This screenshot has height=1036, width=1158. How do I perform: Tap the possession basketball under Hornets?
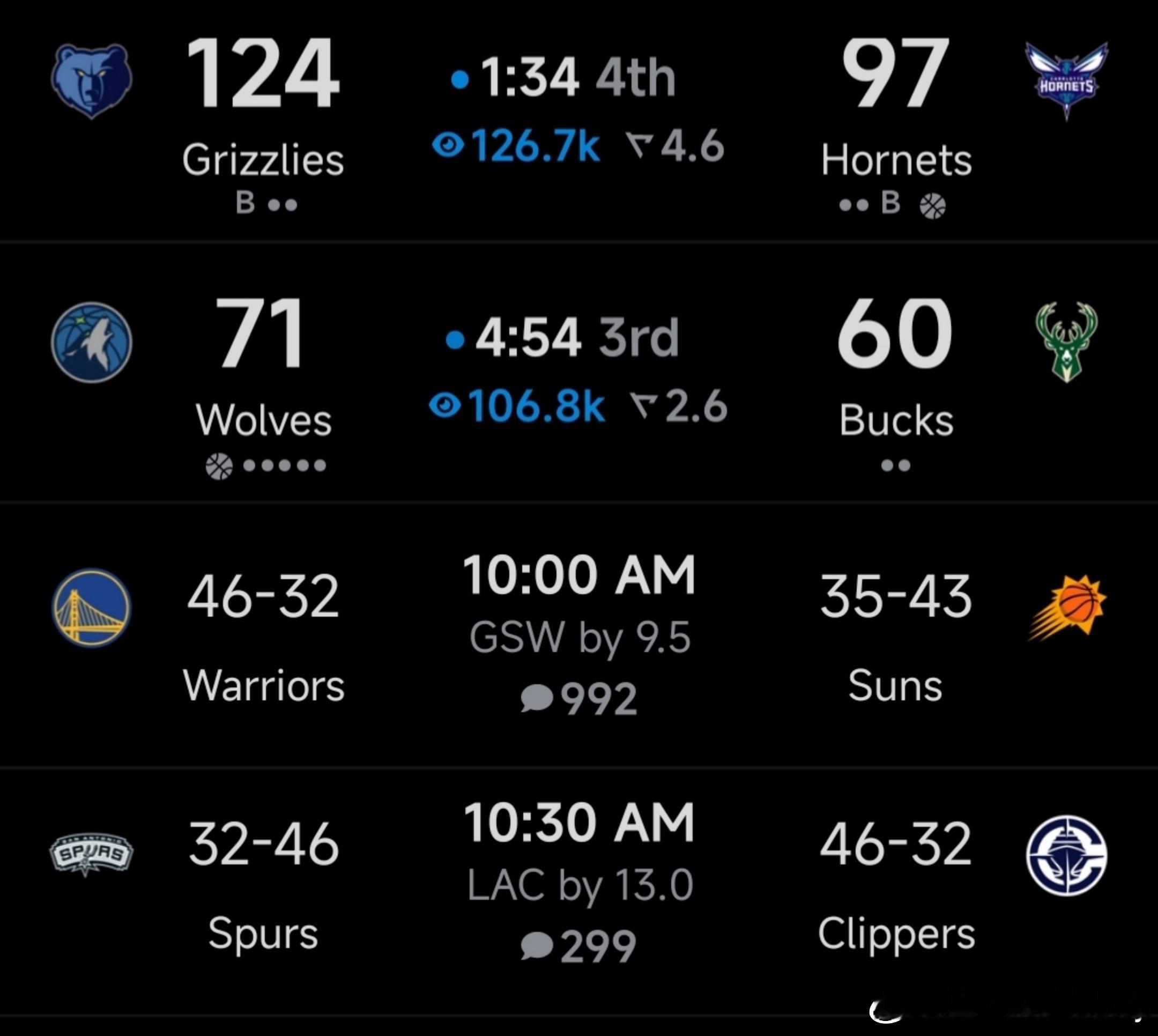pyautogui.click(x=933, y=205)
